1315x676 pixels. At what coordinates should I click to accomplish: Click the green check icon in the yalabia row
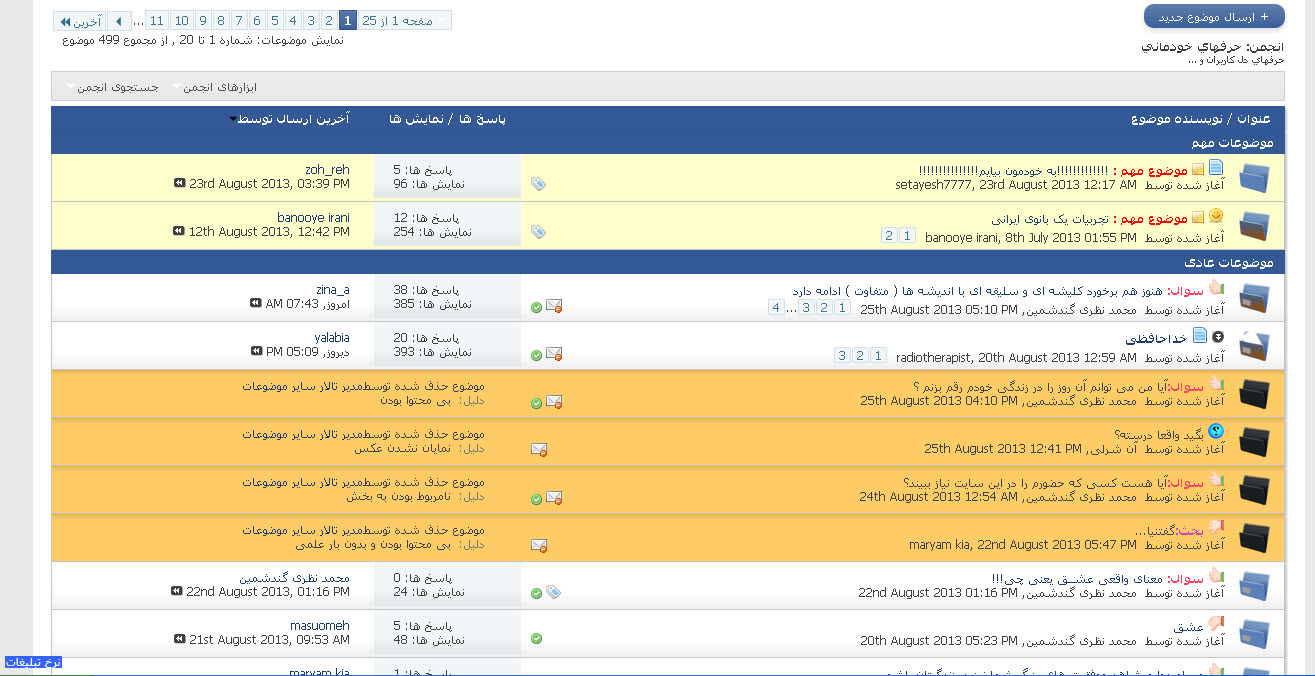pyautogui.click(x=536, y=355)
